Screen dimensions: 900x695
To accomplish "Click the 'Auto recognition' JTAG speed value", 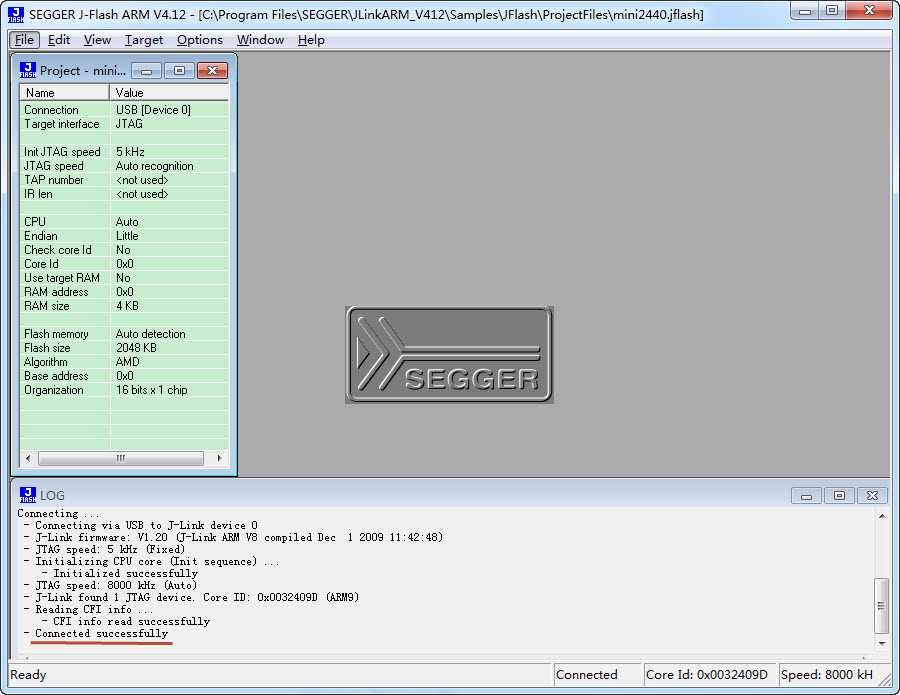I will click(x=154, y=166).
